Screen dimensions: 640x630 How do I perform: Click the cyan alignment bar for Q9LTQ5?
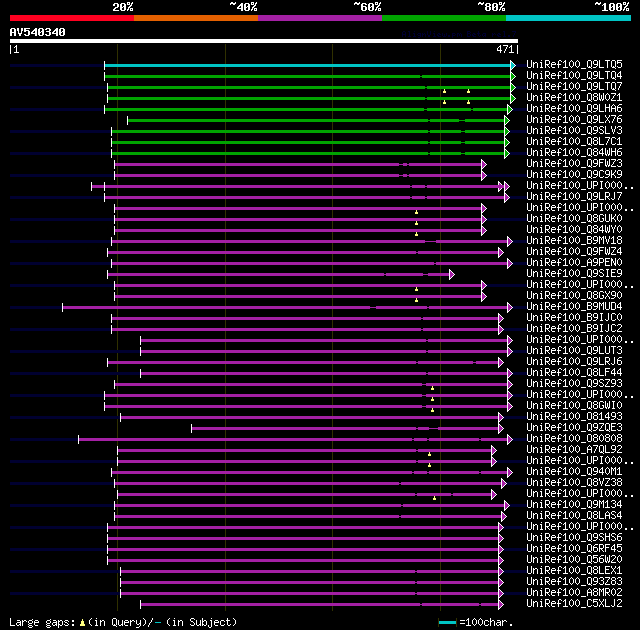point(307,65)
